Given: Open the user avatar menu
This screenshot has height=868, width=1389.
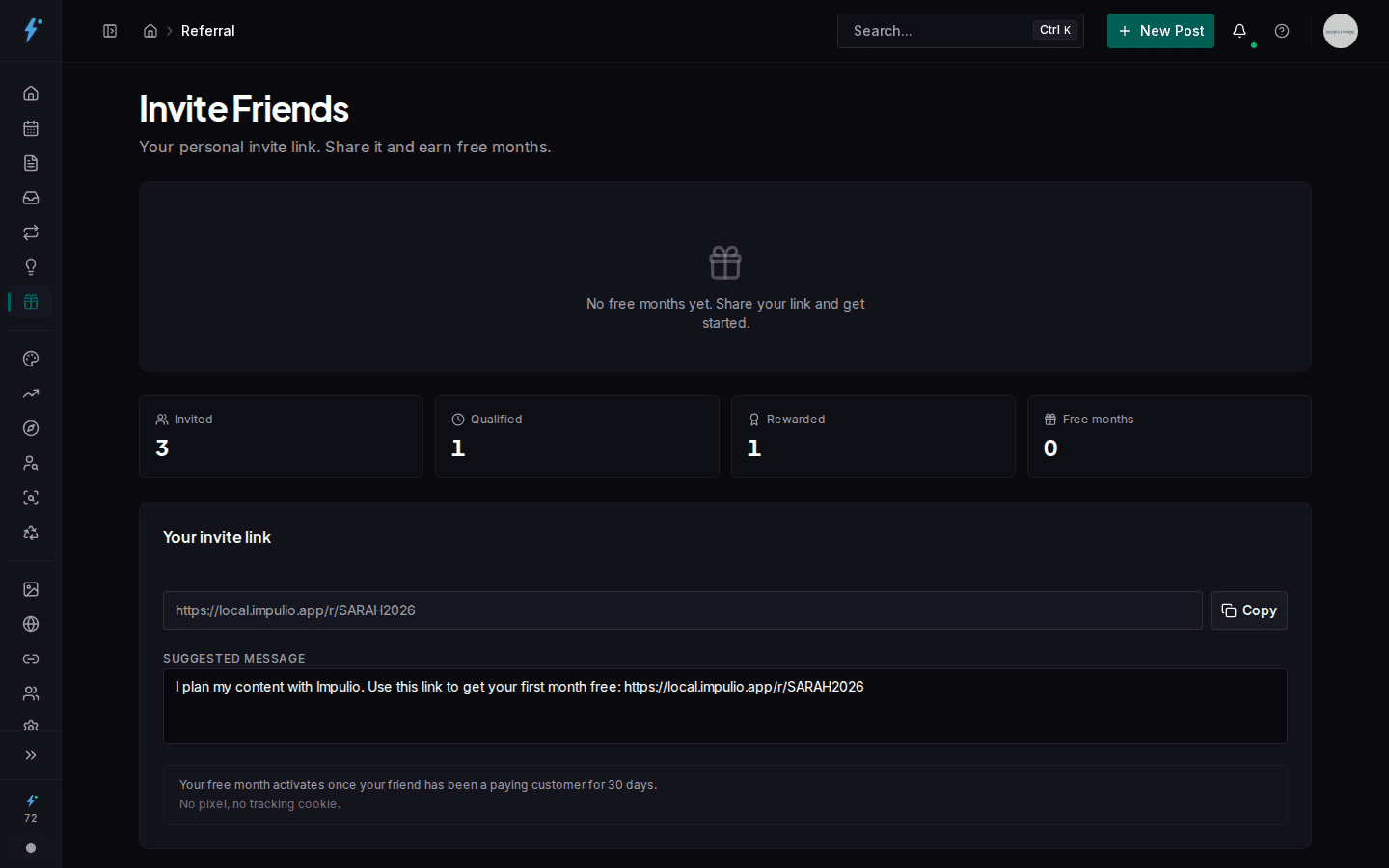Looking at the screenshot, I should click(x=1341, y=31).
